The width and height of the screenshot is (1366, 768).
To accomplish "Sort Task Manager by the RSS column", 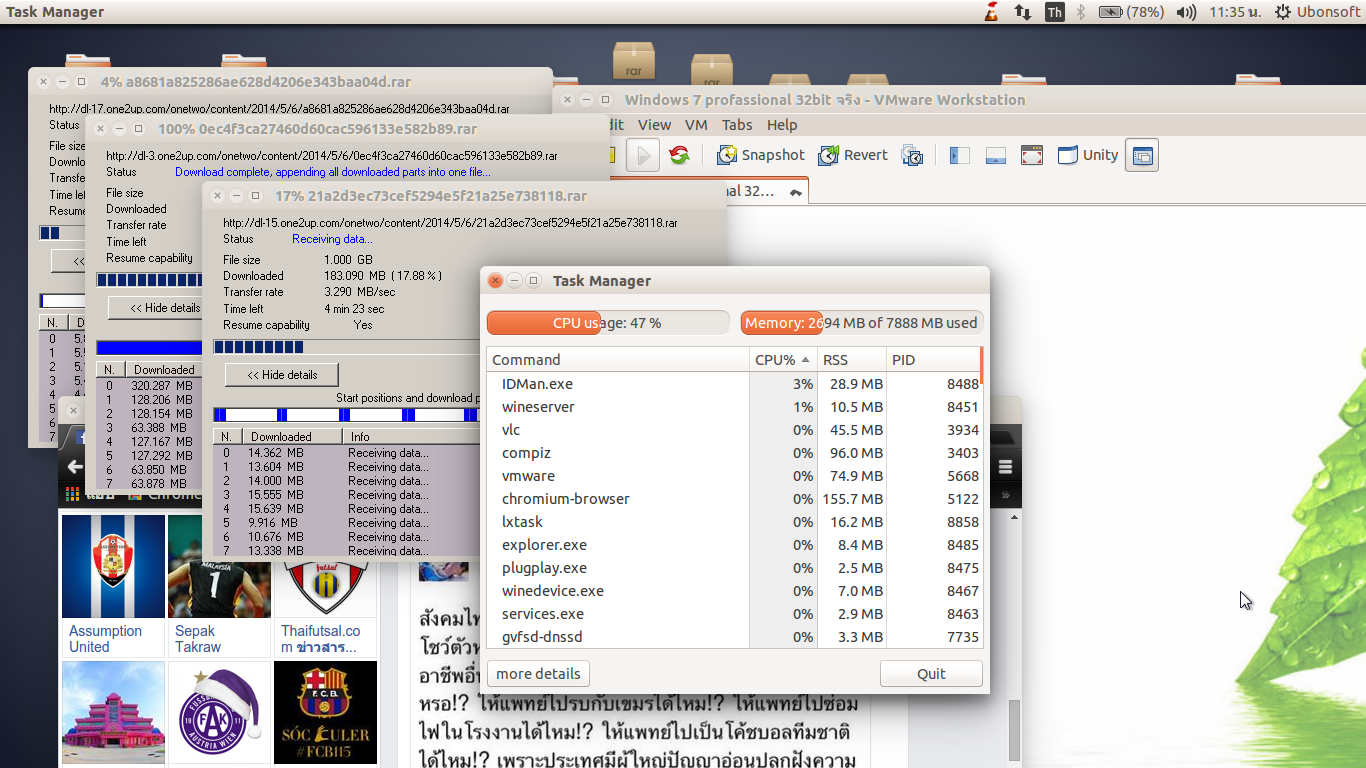I will [x=852, y=360].
